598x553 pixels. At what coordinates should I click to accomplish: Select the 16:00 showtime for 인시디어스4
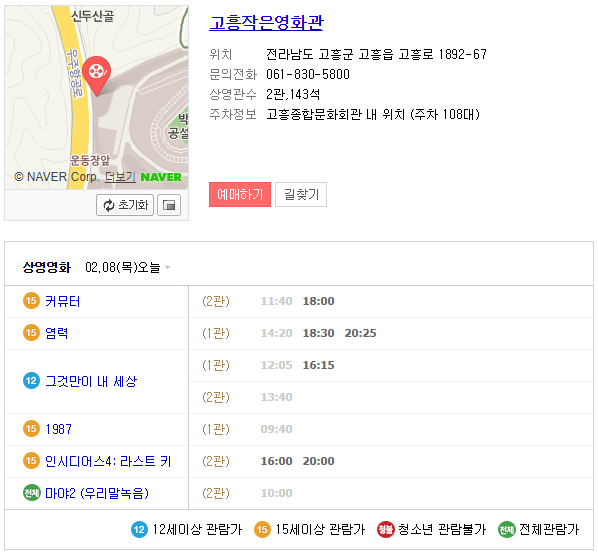276,461
